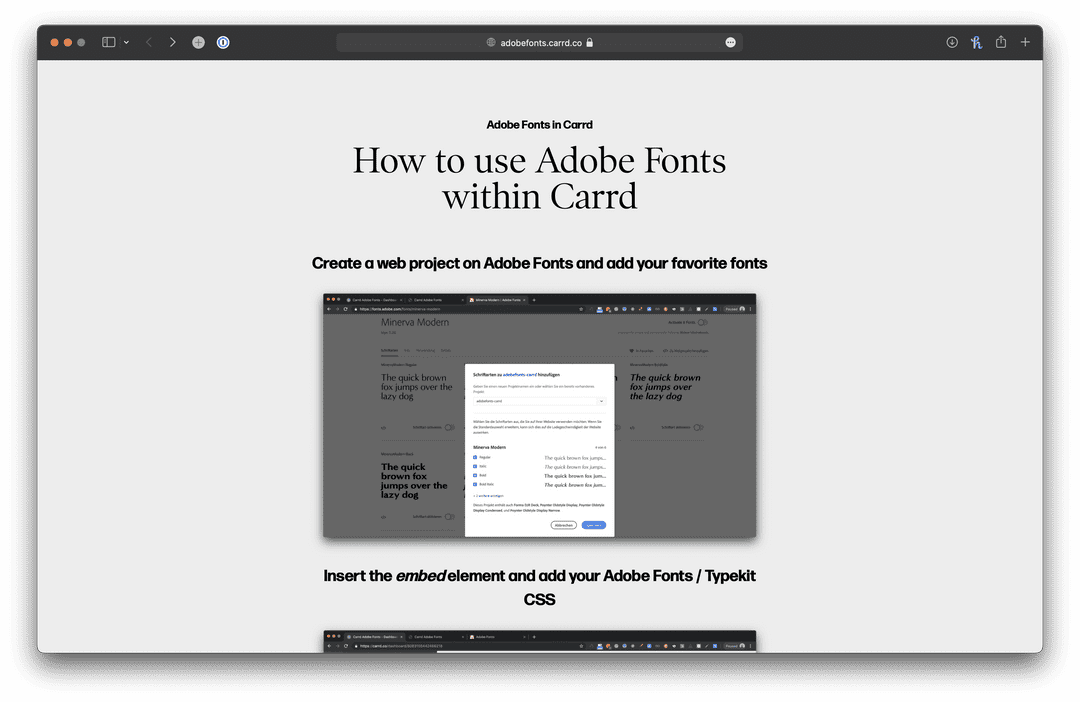Click the blue cursive extension icon

coord(975,42)
